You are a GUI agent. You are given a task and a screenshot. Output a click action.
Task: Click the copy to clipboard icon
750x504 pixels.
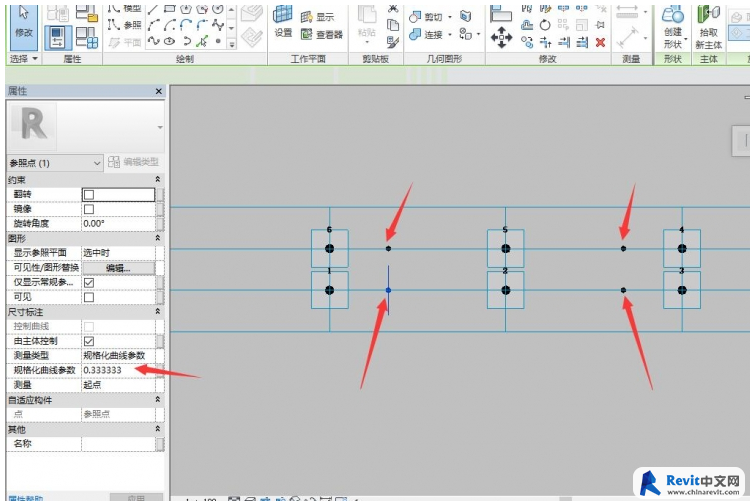click(x=393, y=25)
